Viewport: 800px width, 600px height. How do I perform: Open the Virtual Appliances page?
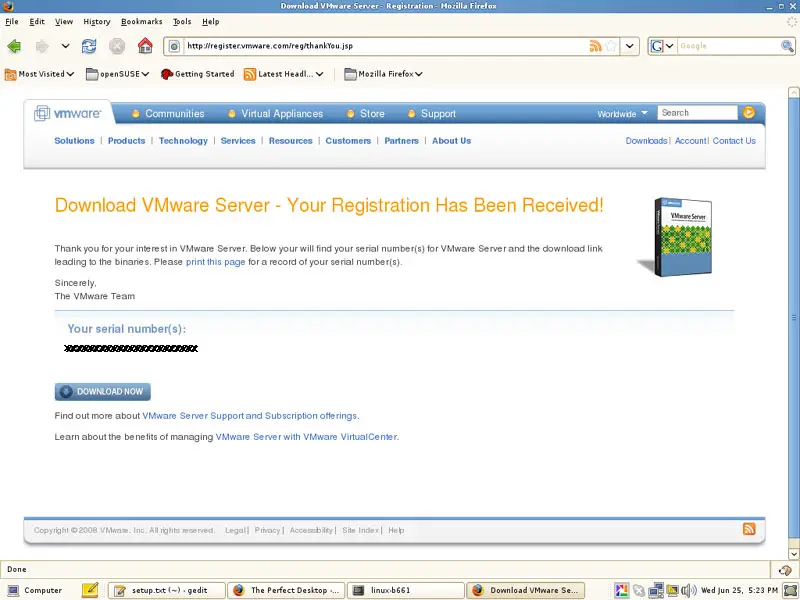[282, 114]
